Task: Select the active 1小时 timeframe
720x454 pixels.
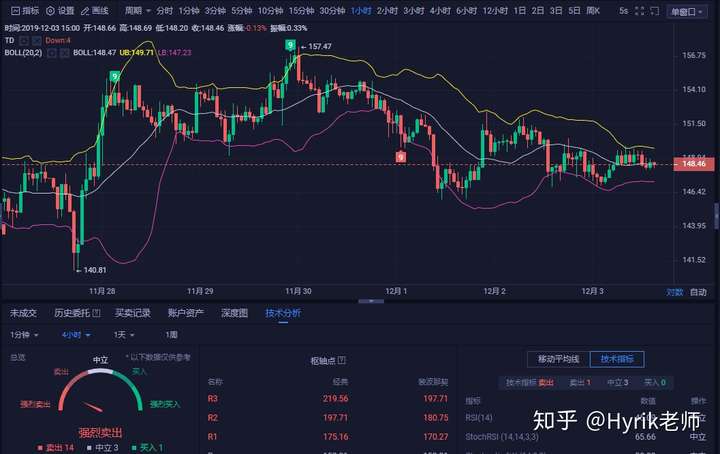Action: (361, 11)
